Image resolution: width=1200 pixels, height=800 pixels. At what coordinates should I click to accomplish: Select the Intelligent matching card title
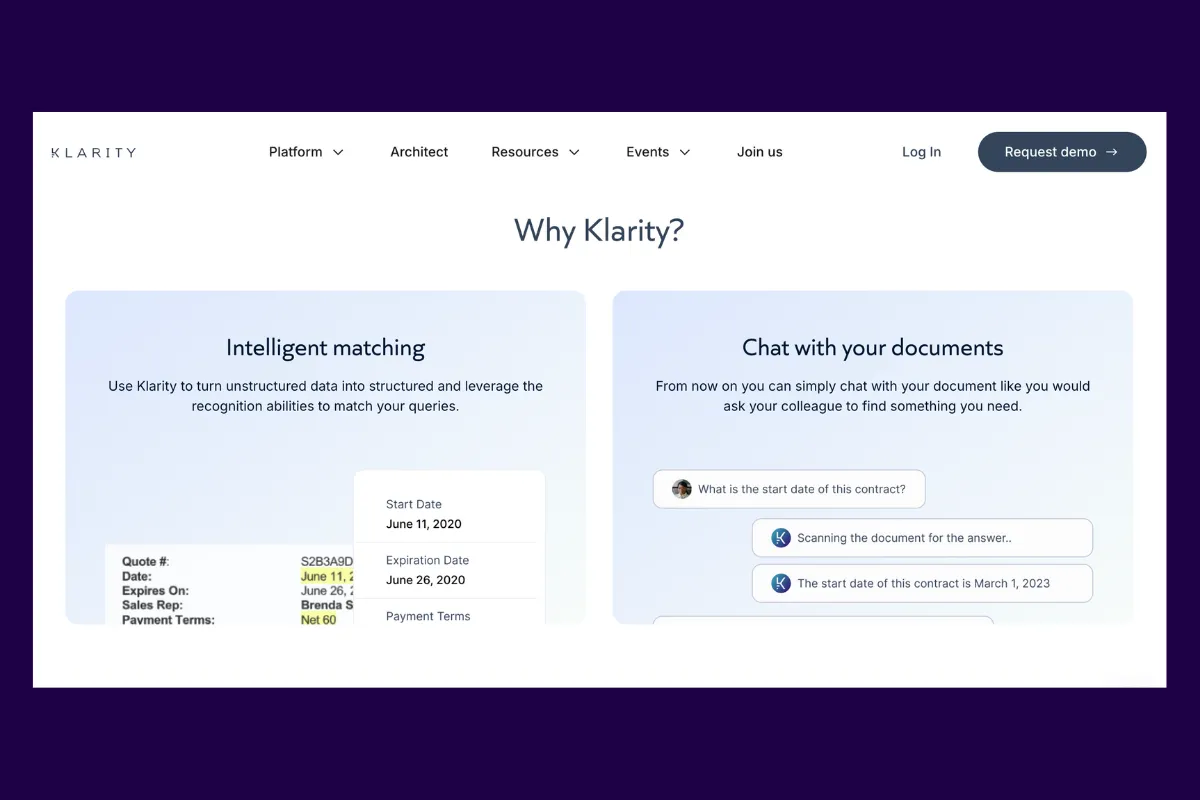325,348
